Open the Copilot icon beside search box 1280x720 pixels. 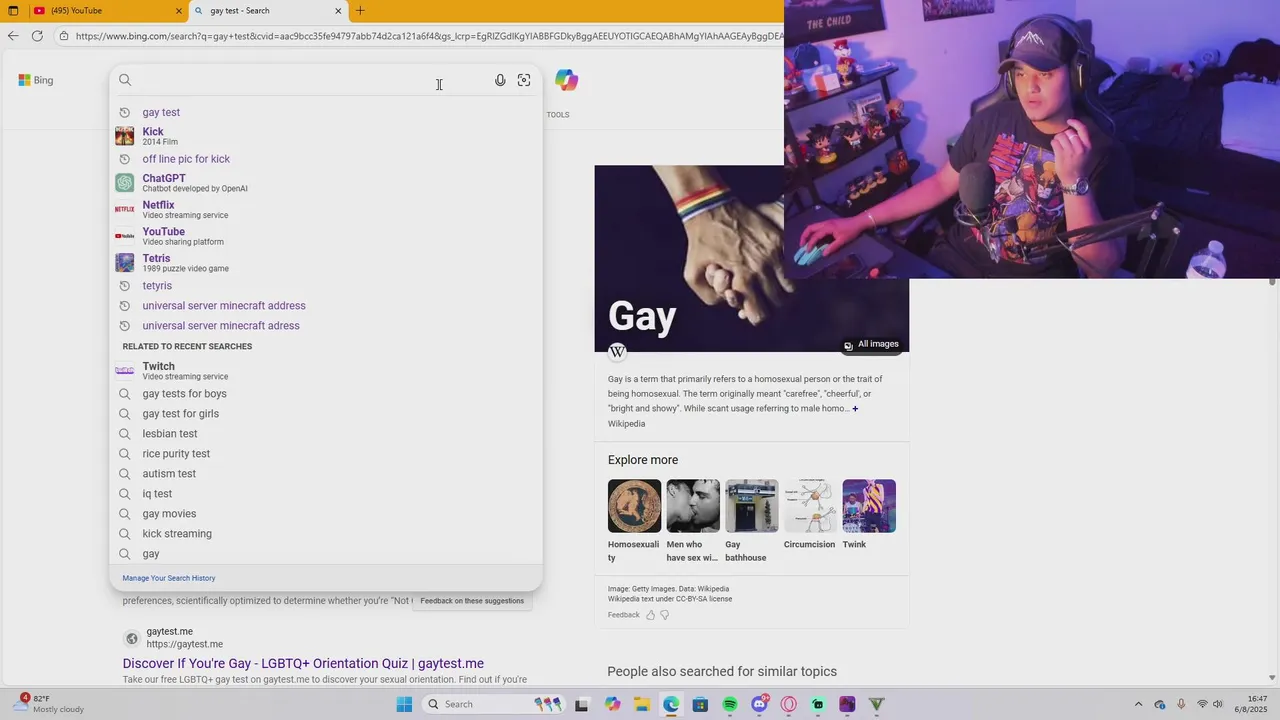tap(566, 80)
